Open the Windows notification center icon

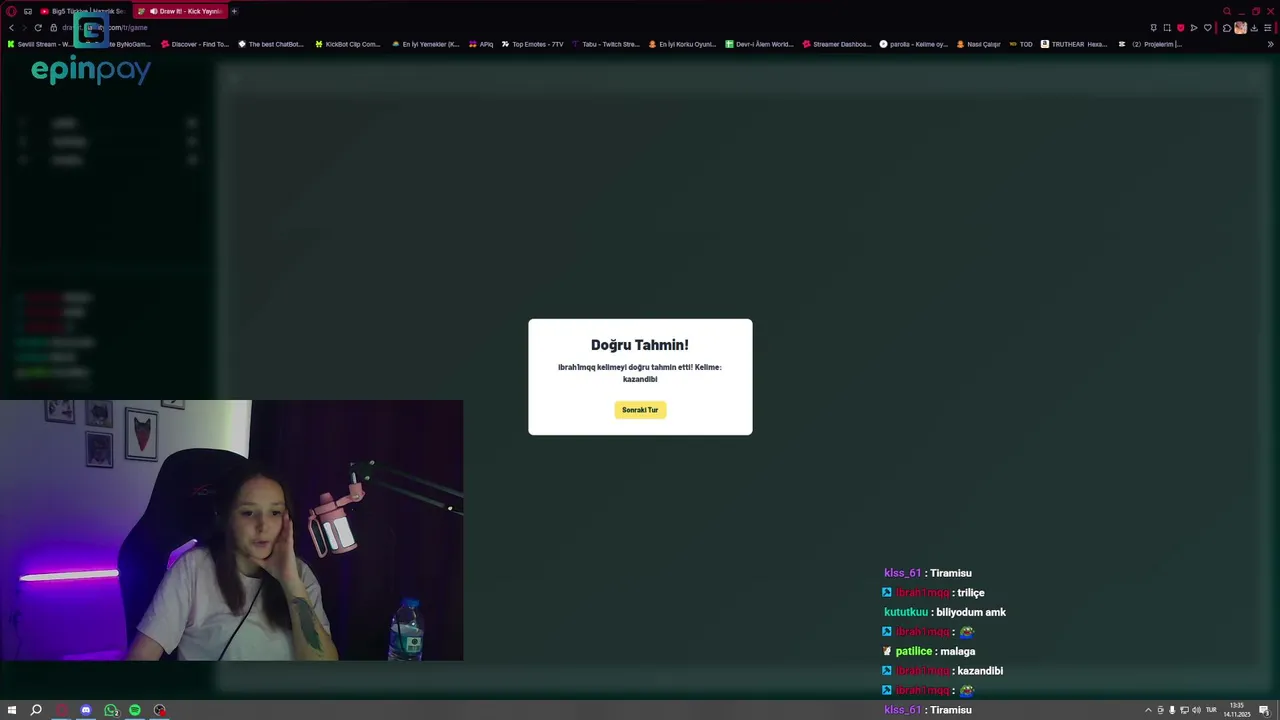(x=1264, y=710)
